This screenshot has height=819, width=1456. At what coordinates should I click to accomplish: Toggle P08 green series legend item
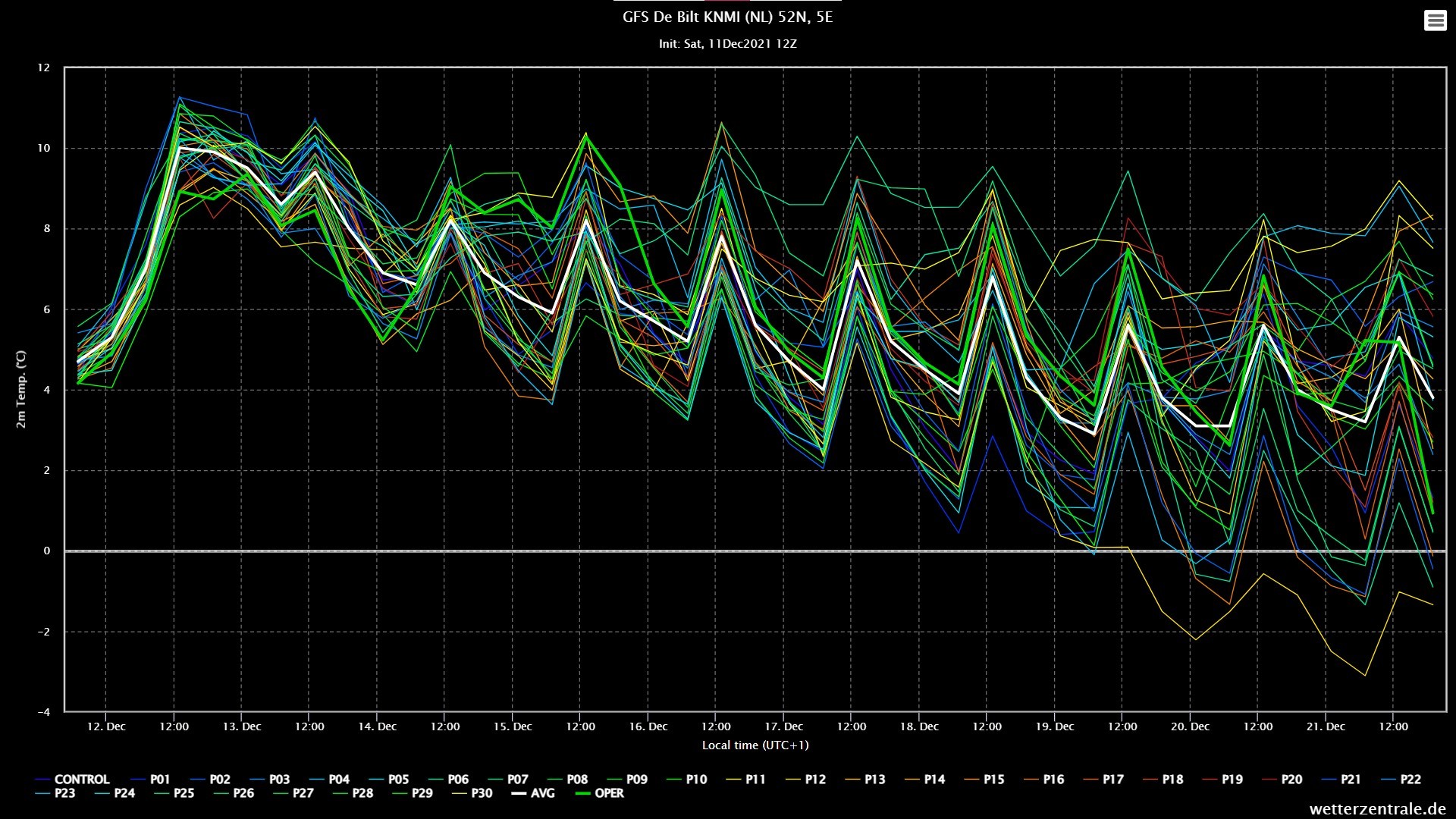pyautogui.click(x=567, y=780)
